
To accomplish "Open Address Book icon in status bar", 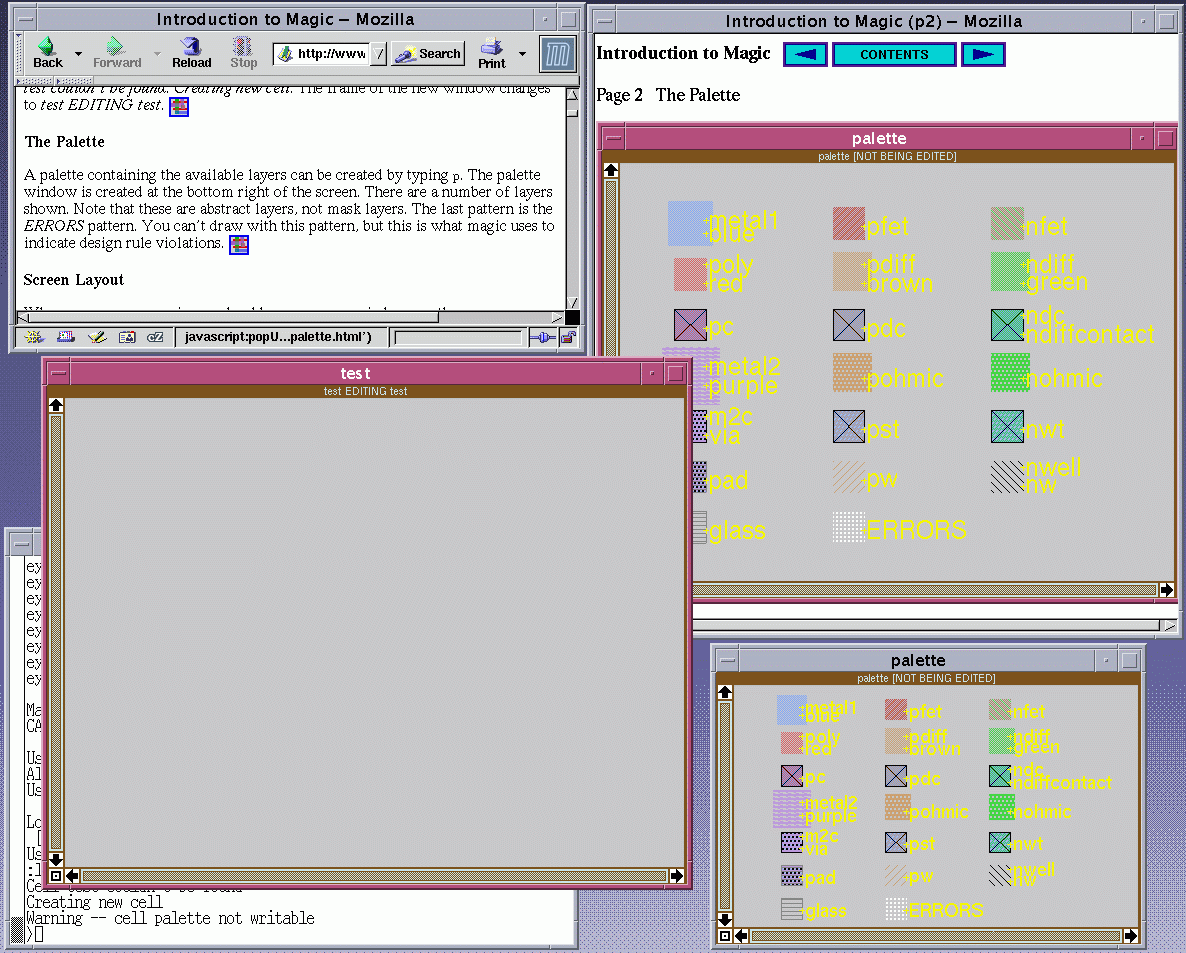I will click(126, 337).
